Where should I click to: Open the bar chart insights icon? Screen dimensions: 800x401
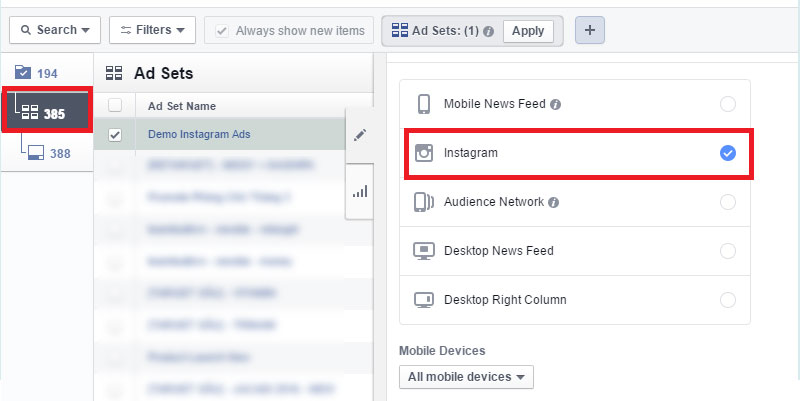click(x=360, y=191)
